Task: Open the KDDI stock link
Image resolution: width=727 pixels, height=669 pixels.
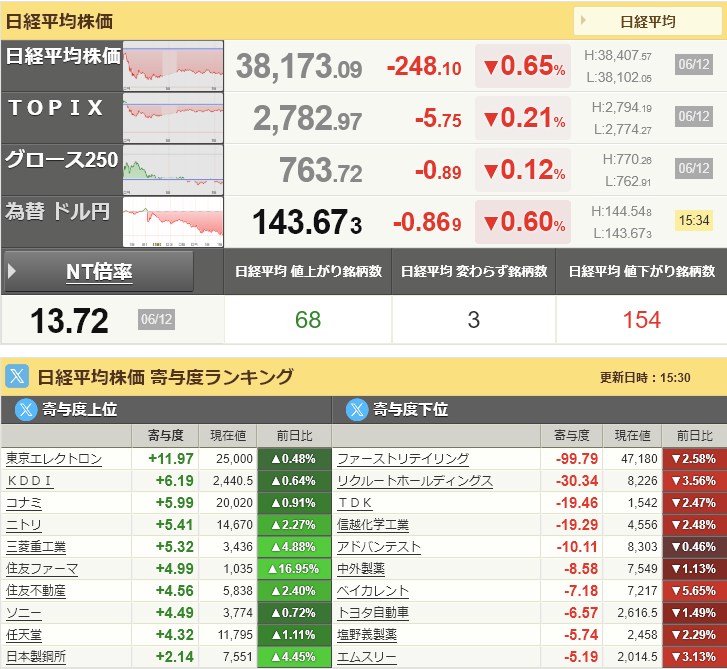Action: 29,481
